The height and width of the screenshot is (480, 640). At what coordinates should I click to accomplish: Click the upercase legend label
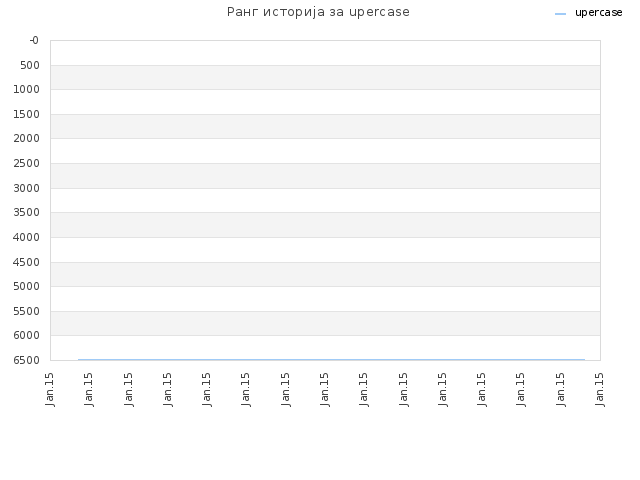coord(598,13)
